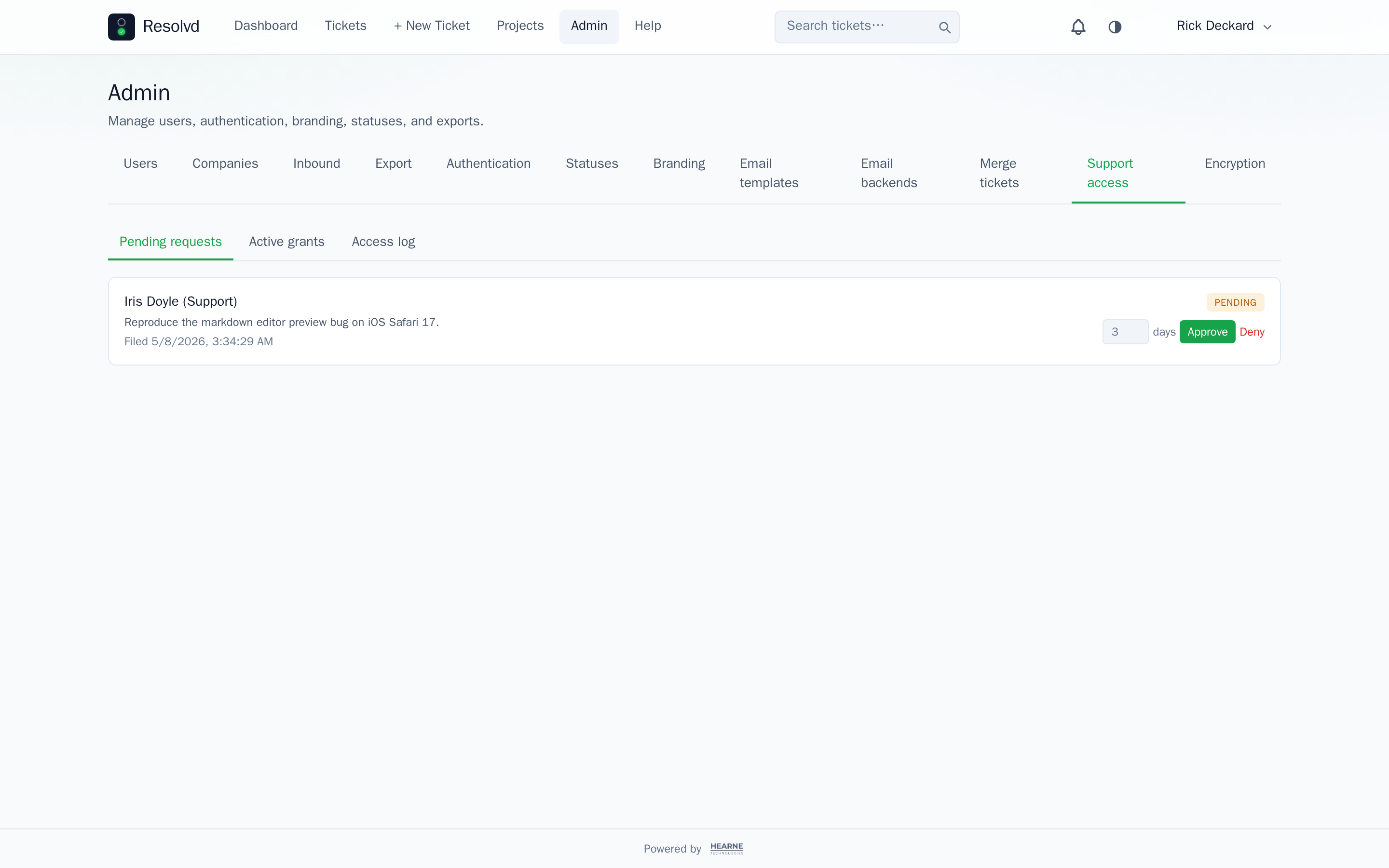Switch to Active grants sub-tab
Screen dimensions: 1389x868
pyautogui.click(x=286, y=242)
